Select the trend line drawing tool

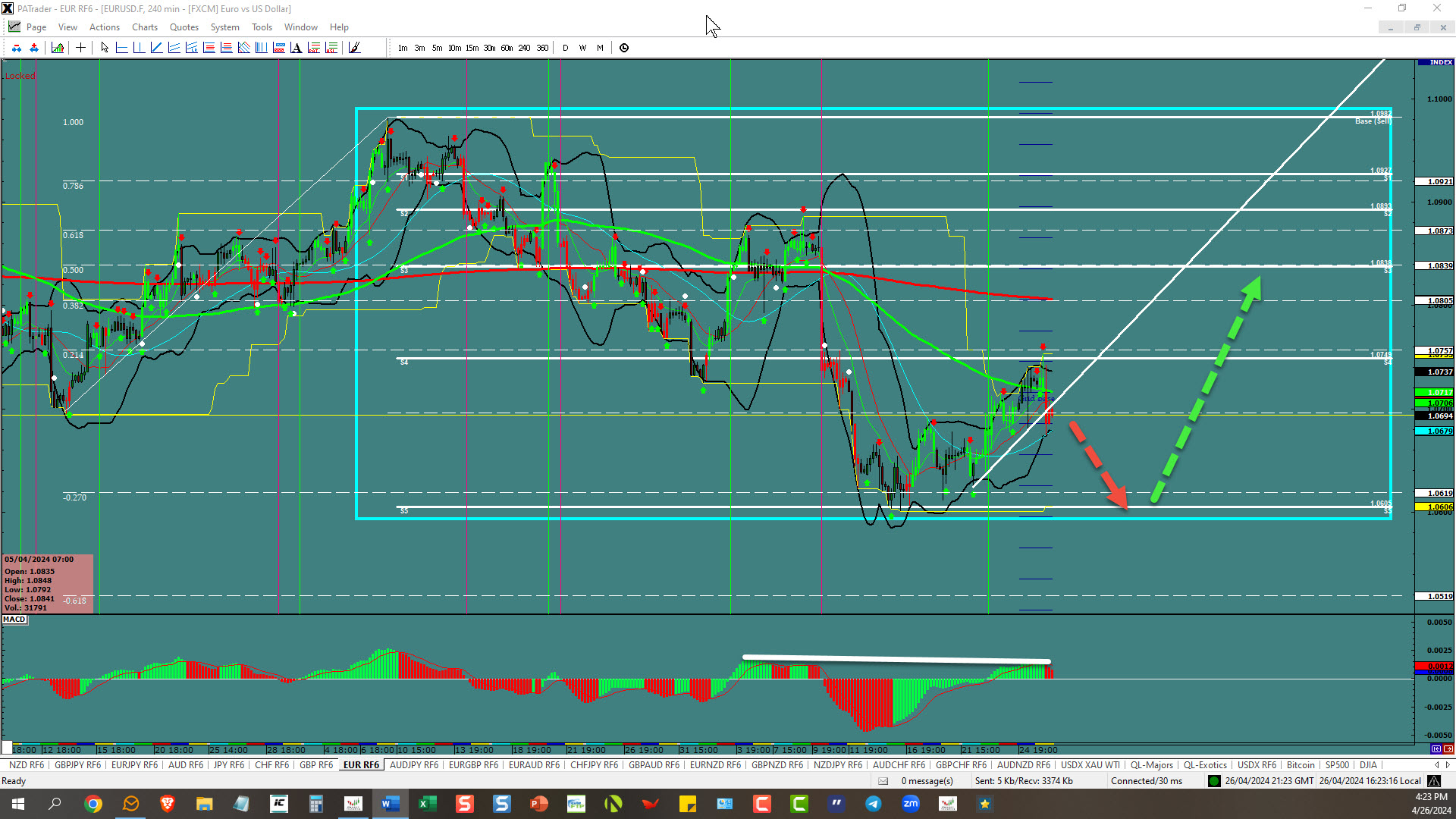[156, 48]
